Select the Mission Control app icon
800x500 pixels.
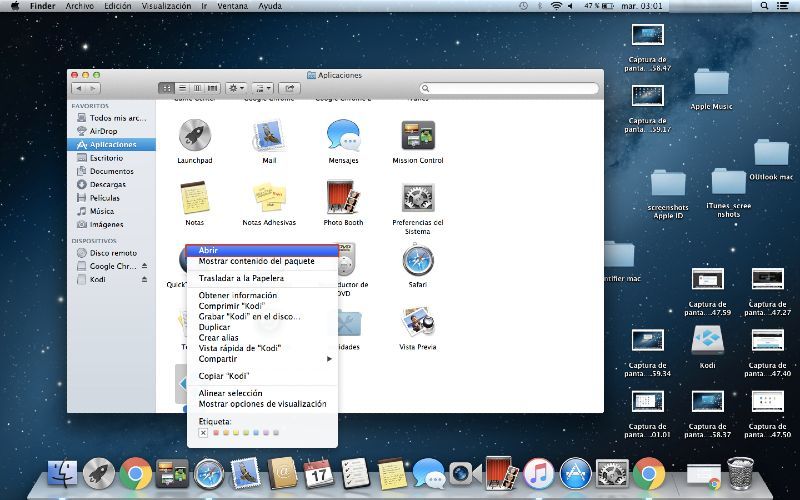click(418, 135)
